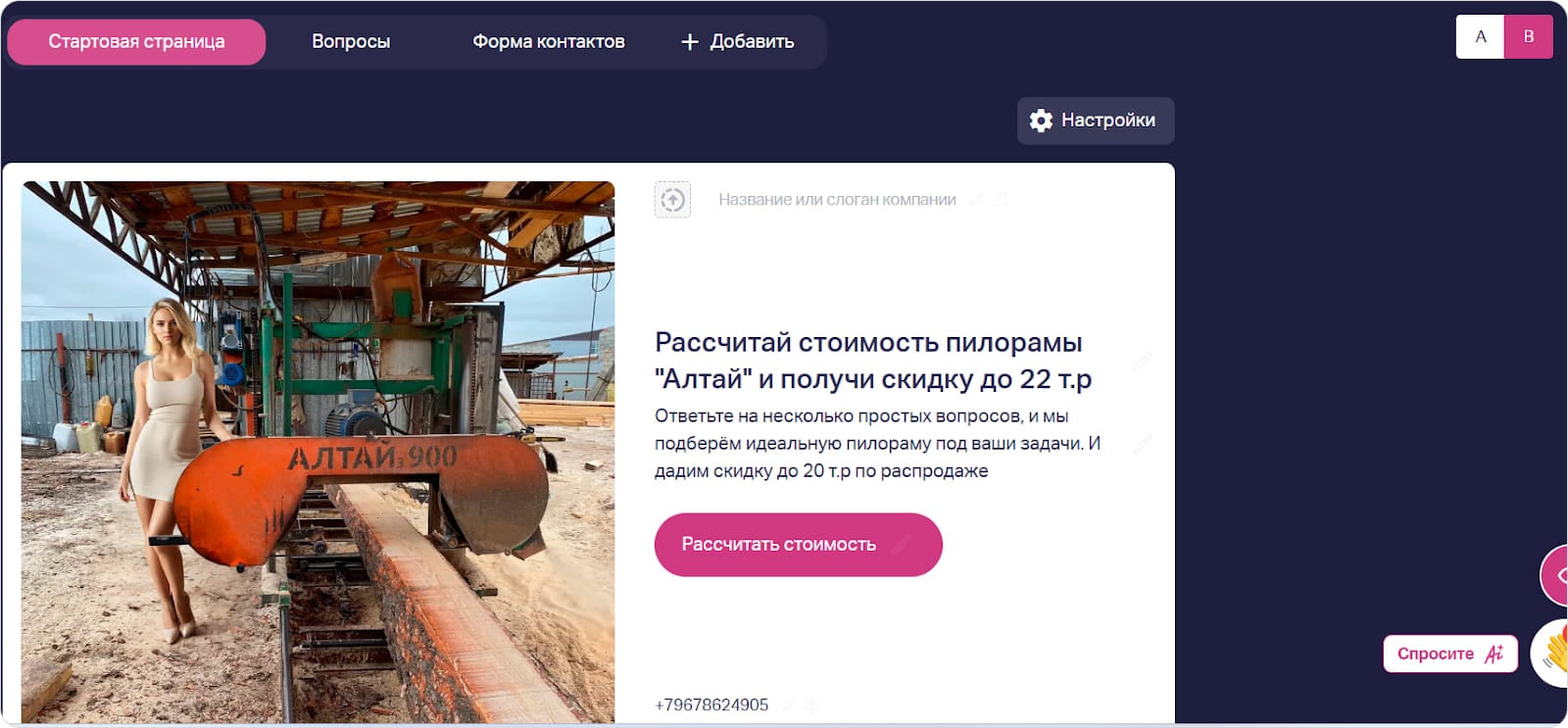Click the pencil icon beside the heading
Screen dimensions: 1568x728
(1142, 362)
